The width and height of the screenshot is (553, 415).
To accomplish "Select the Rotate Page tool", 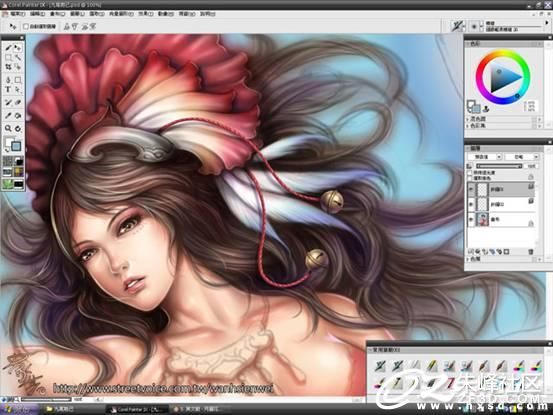I will pyautogui.click(x=18, y=129).
